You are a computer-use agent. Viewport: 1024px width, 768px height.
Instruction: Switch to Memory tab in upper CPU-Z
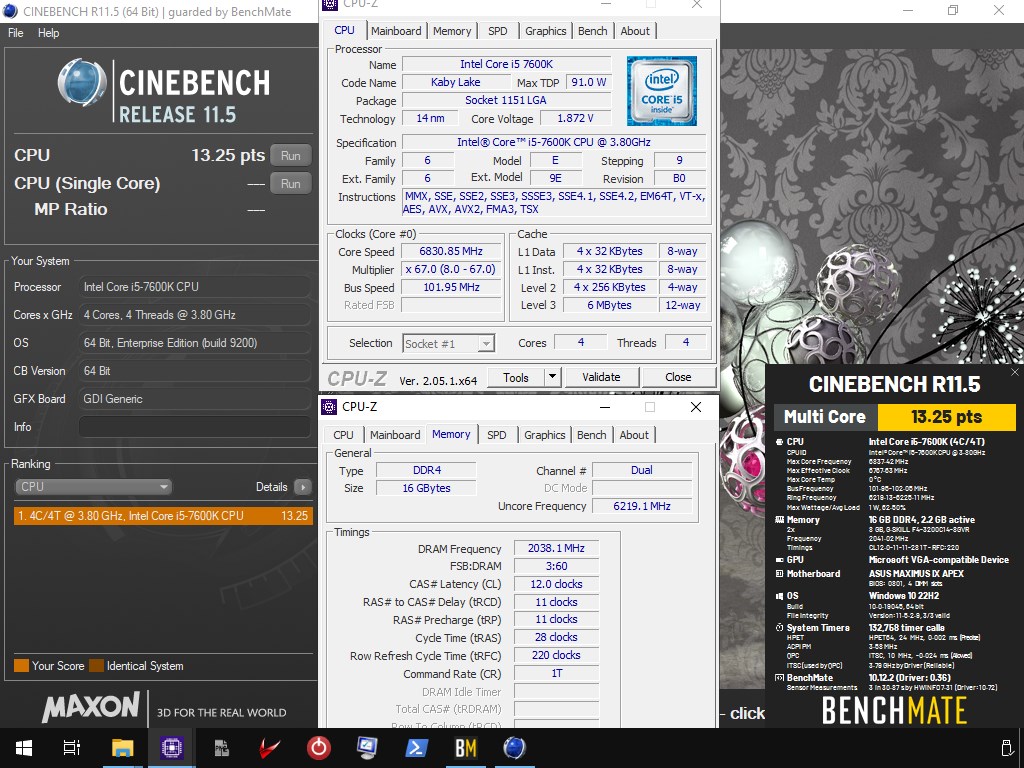(452, 31)
